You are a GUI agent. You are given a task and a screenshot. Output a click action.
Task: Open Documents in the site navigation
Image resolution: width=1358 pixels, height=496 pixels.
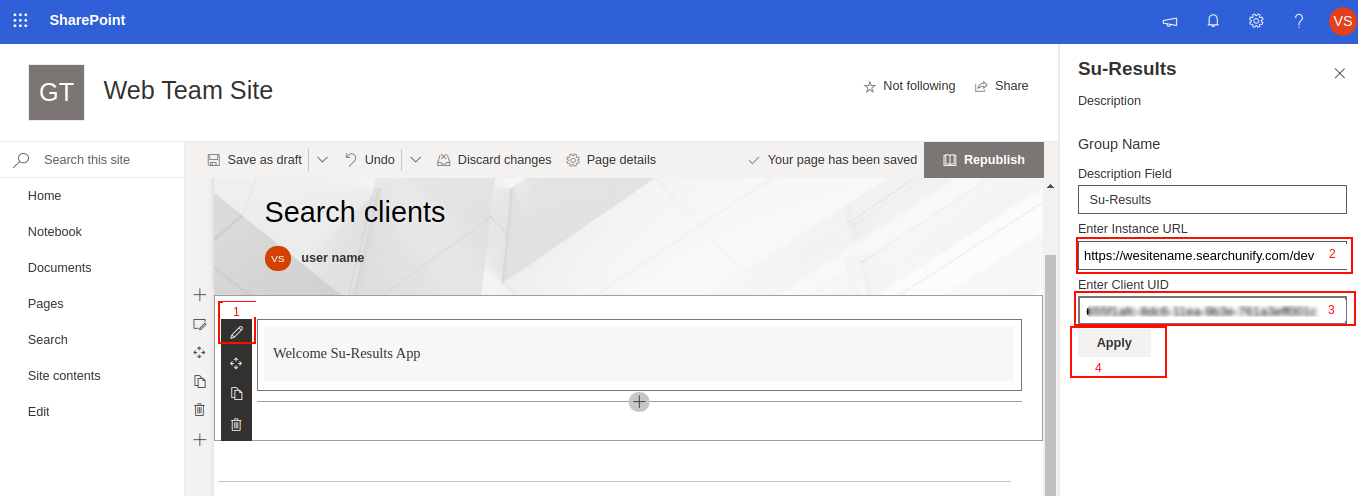(59, 268)
